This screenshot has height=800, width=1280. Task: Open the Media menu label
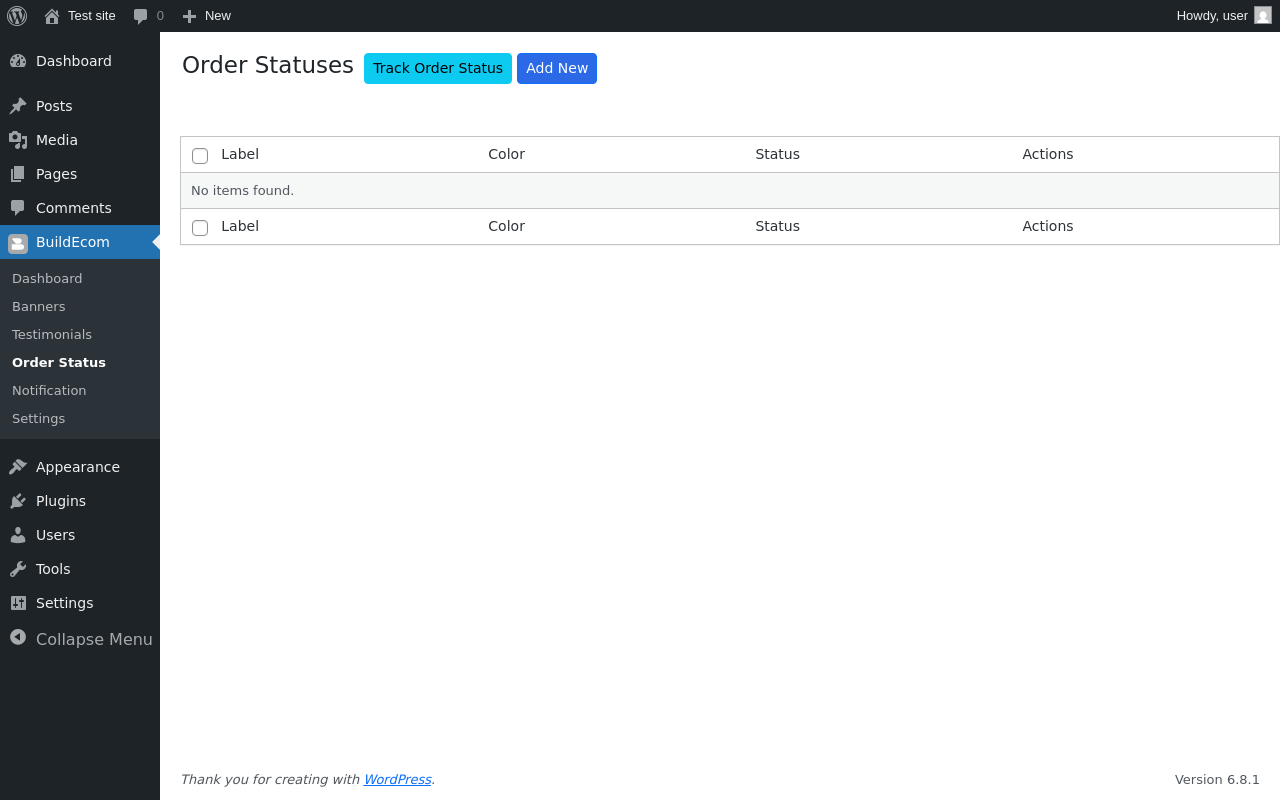point(57,140)
